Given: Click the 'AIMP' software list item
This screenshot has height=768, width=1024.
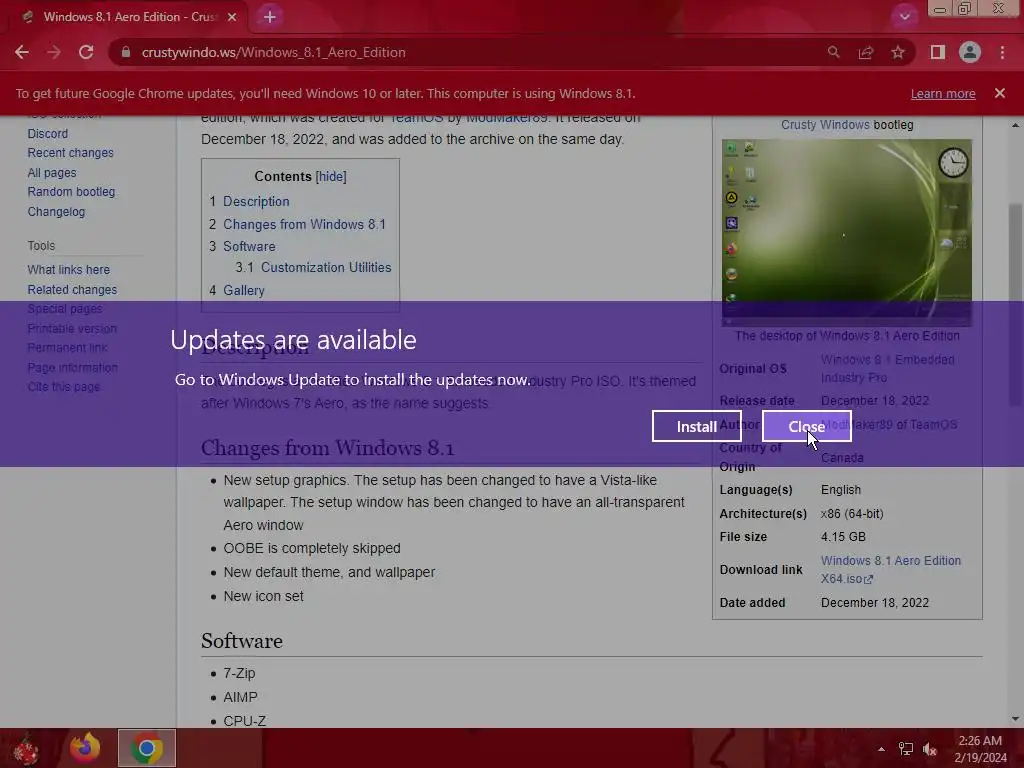Looking at the screenshot, I should [240, 697].
